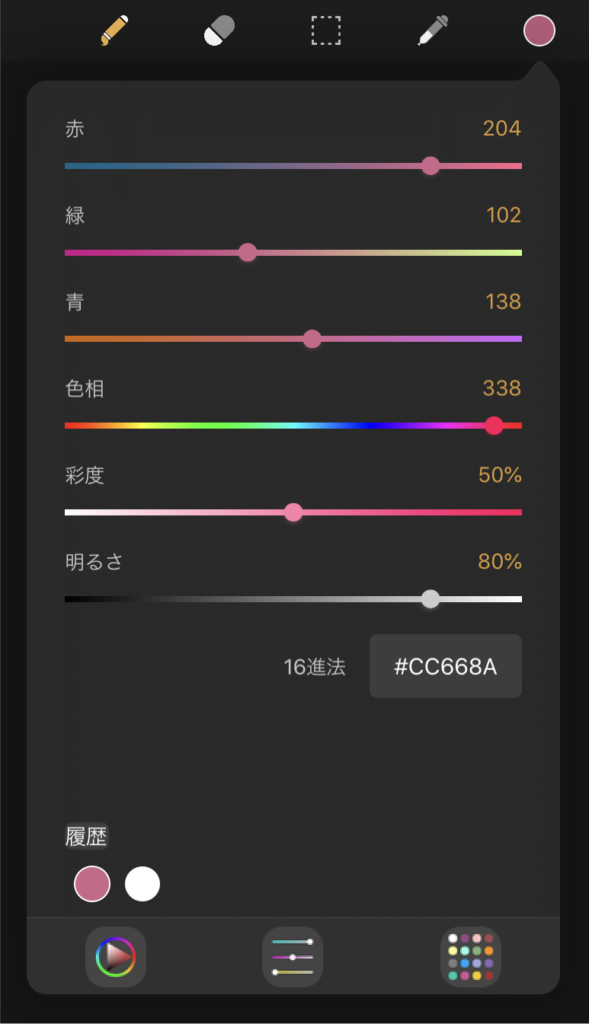Select the pencil drawing tool

(x=114, y=31)
